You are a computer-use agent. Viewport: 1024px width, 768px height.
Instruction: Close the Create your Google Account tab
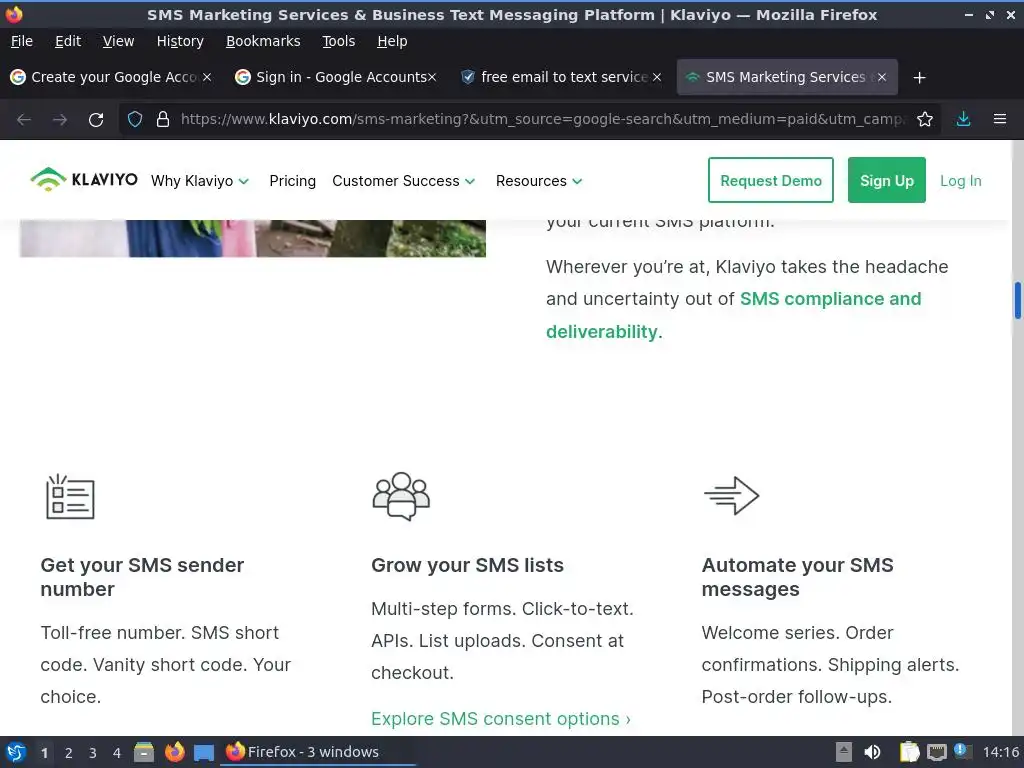pos(206,77)
